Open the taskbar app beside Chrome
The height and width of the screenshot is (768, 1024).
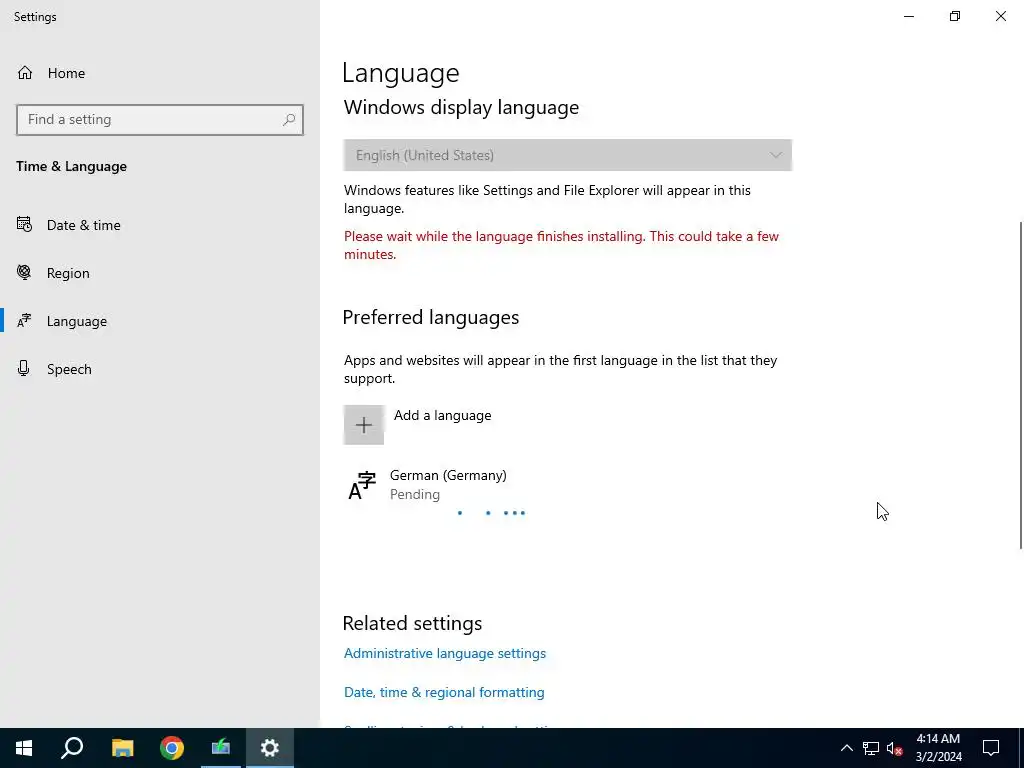[221, 748]
